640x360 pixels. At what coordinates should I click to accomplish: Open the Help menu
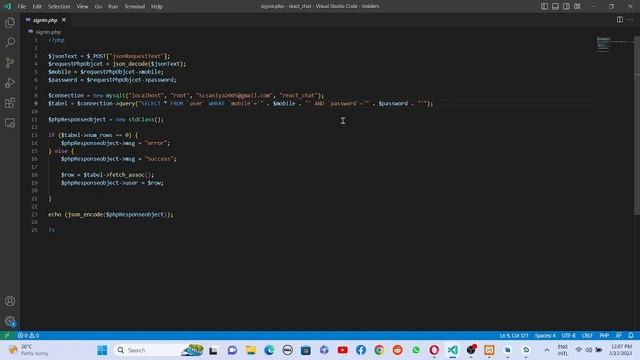[x=157, y=7]
